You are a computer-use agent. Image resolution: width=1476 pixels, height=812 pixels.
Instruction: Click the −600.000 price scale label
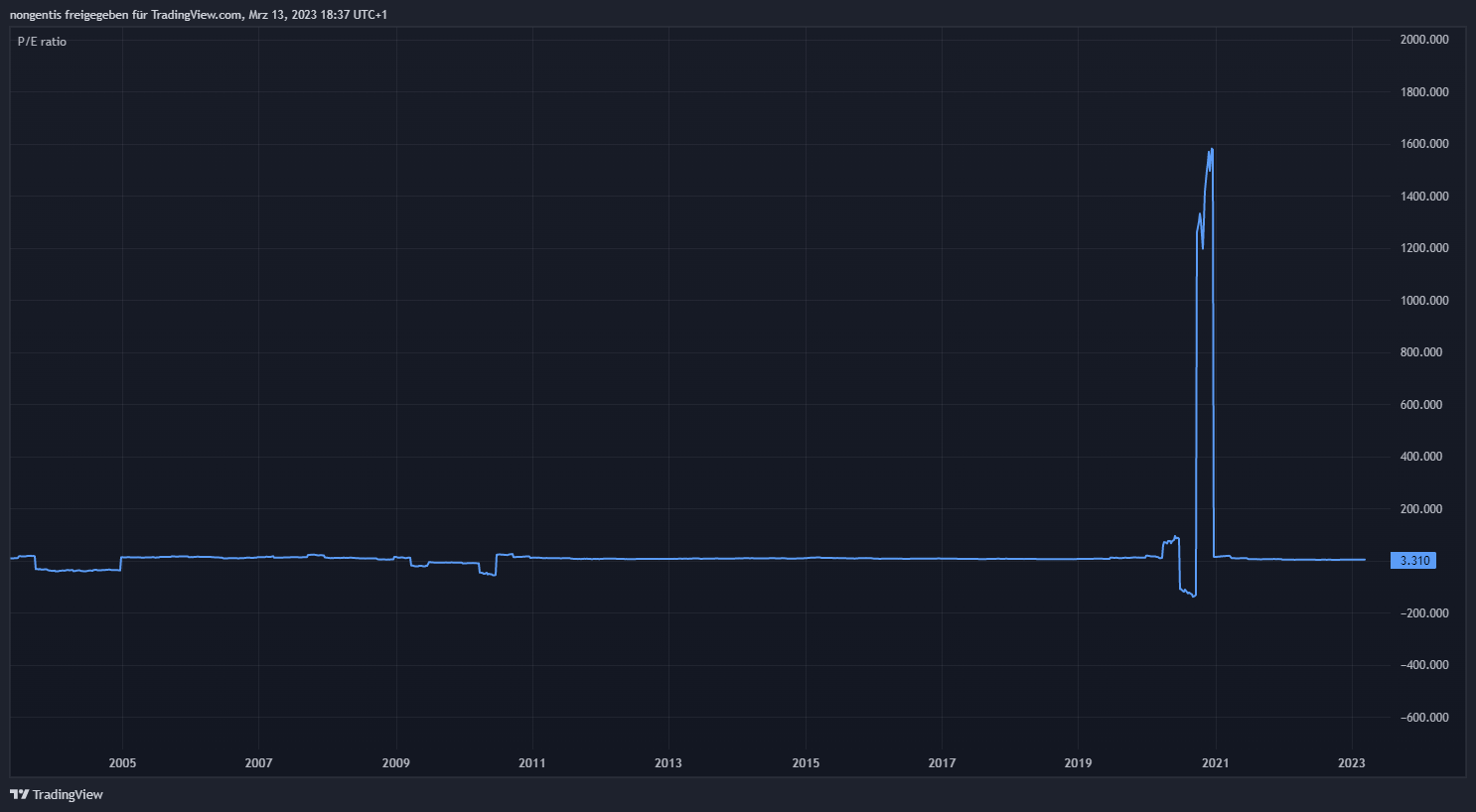pyautogui.click(x=1423, y=718)
